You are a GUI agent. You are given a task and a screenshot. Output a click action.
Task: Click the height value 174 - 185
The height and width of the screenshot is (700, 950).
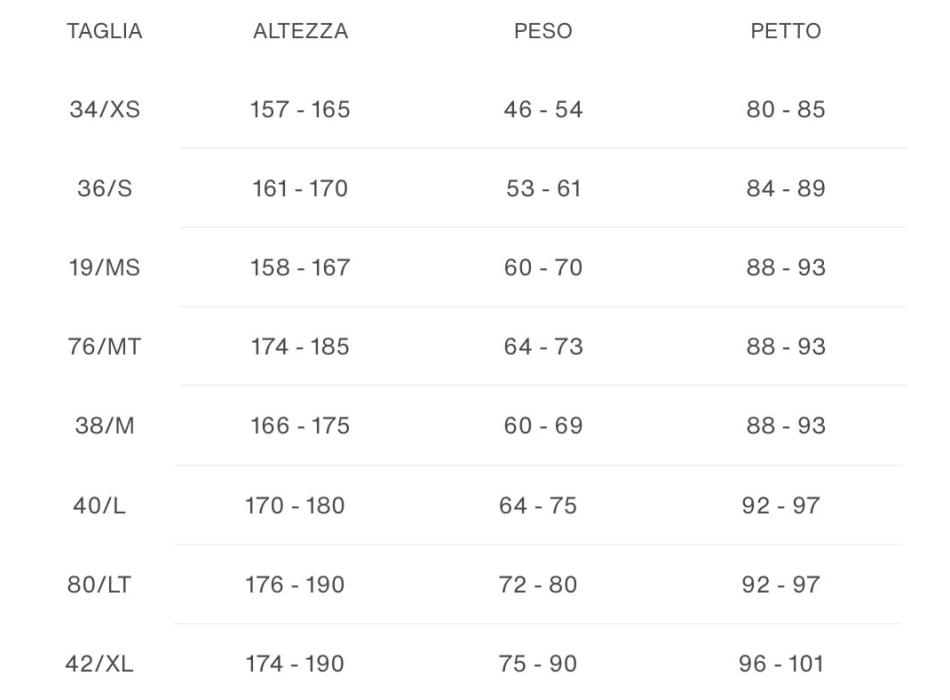click(300, 347)
